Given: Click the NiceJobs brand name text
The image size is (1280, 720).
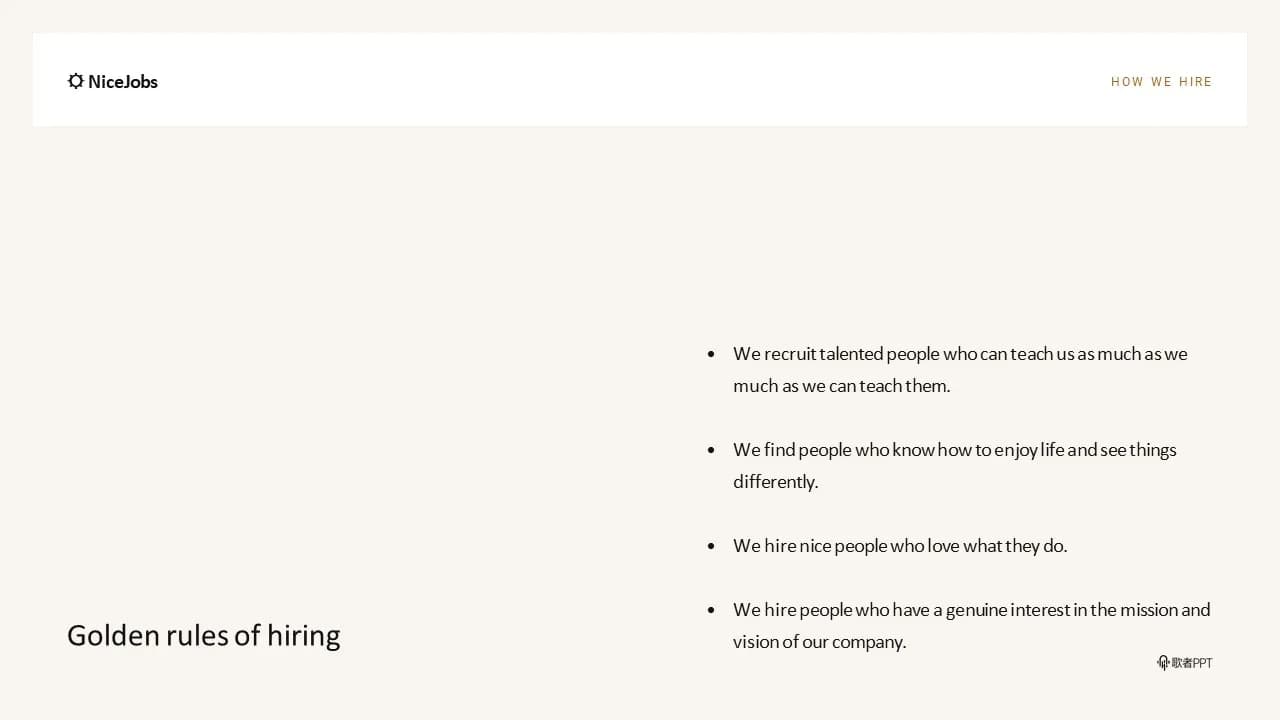Looking at the screenshot, I should tap(123, 82).
